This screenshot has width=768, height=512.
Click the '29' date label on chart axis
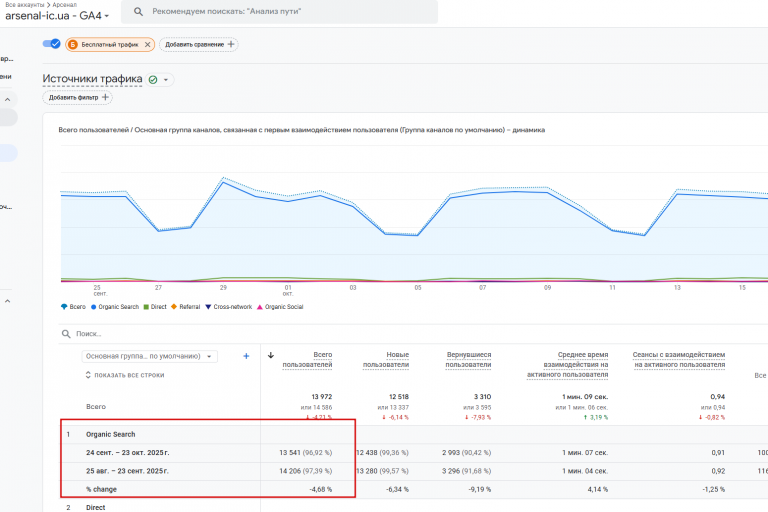223,288
